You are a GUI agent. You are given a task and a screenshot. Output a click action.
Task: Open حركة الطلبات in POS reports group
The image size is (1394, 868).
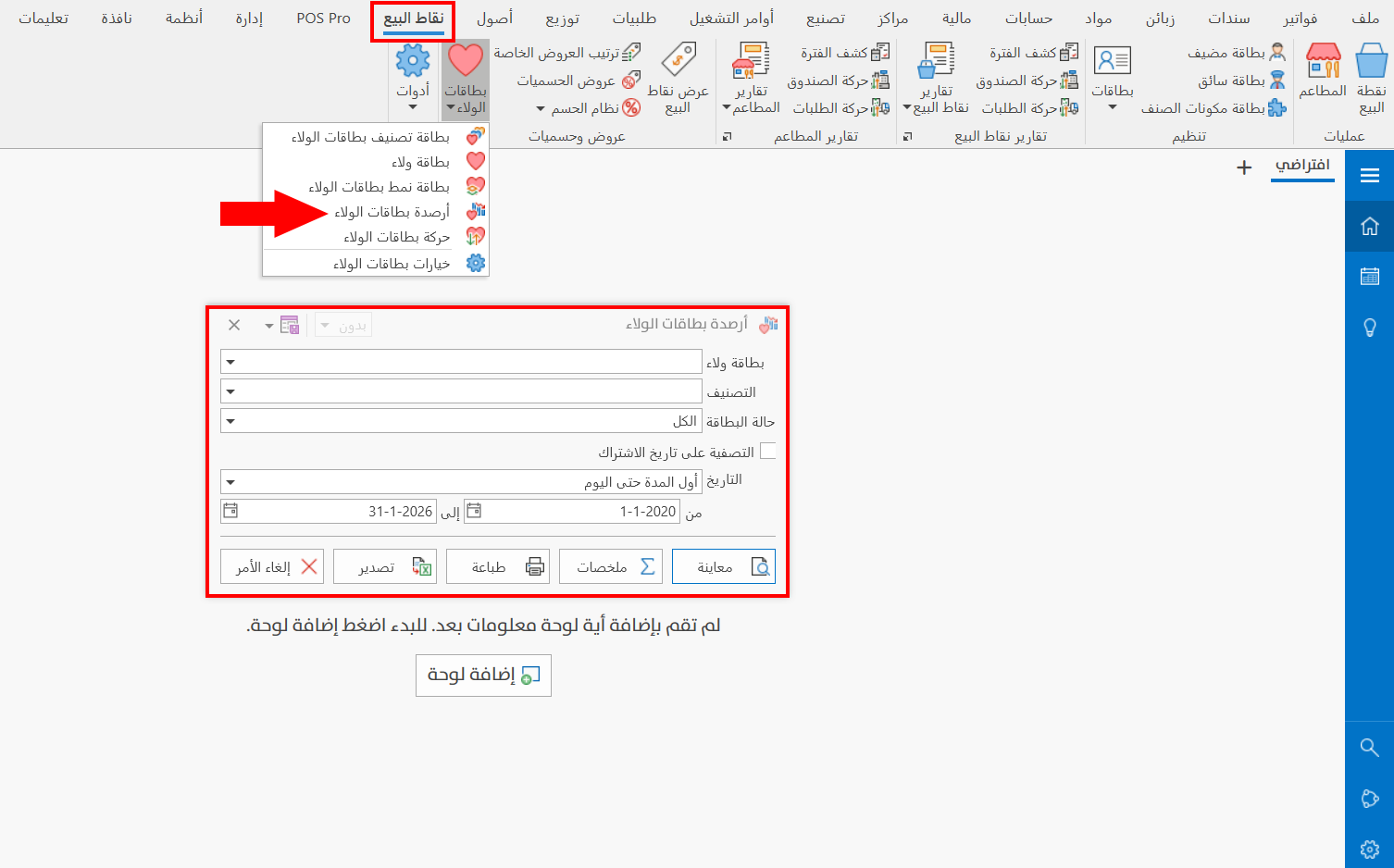(1030, 108)
